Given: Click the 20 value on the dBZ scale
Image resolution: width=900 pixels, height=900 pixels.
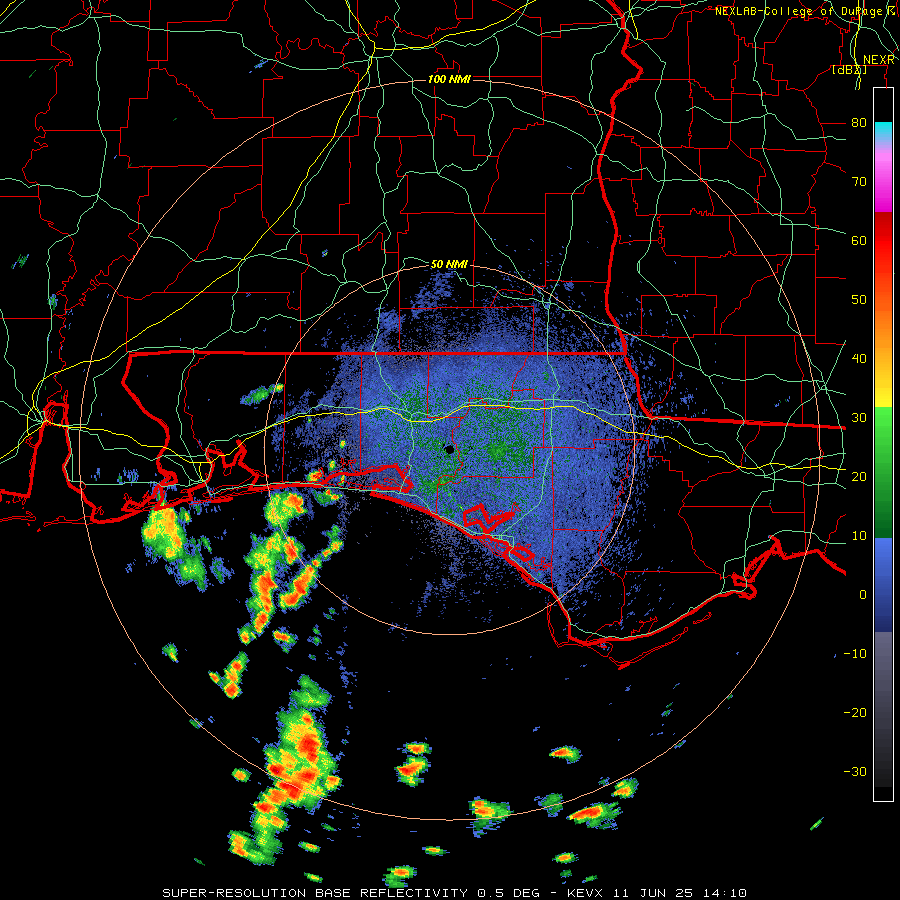Looking at the screenshot, I should pos(859,476).
